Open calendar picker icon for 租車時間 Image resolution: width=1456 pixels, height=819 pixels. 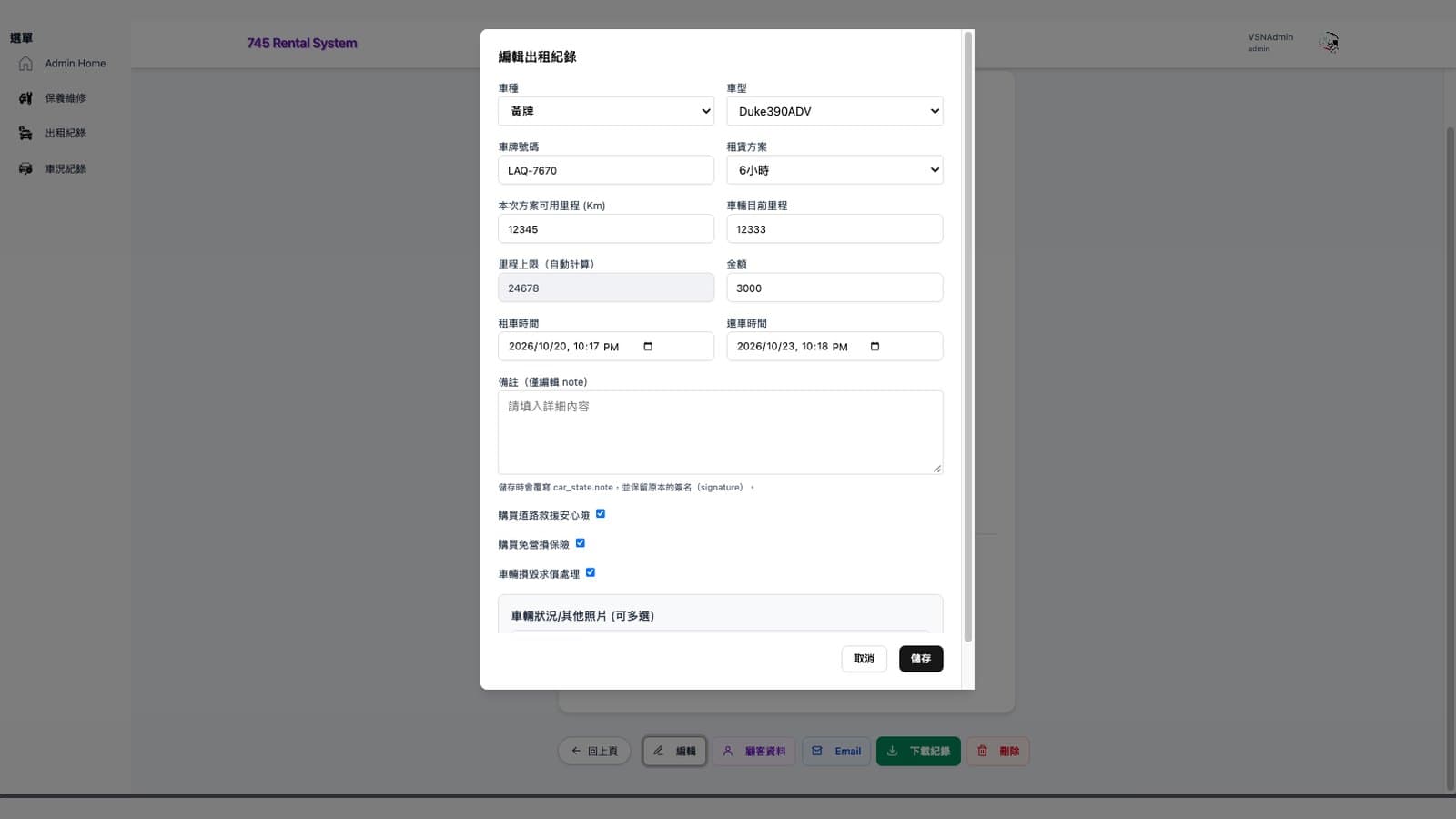pos(648,347)
